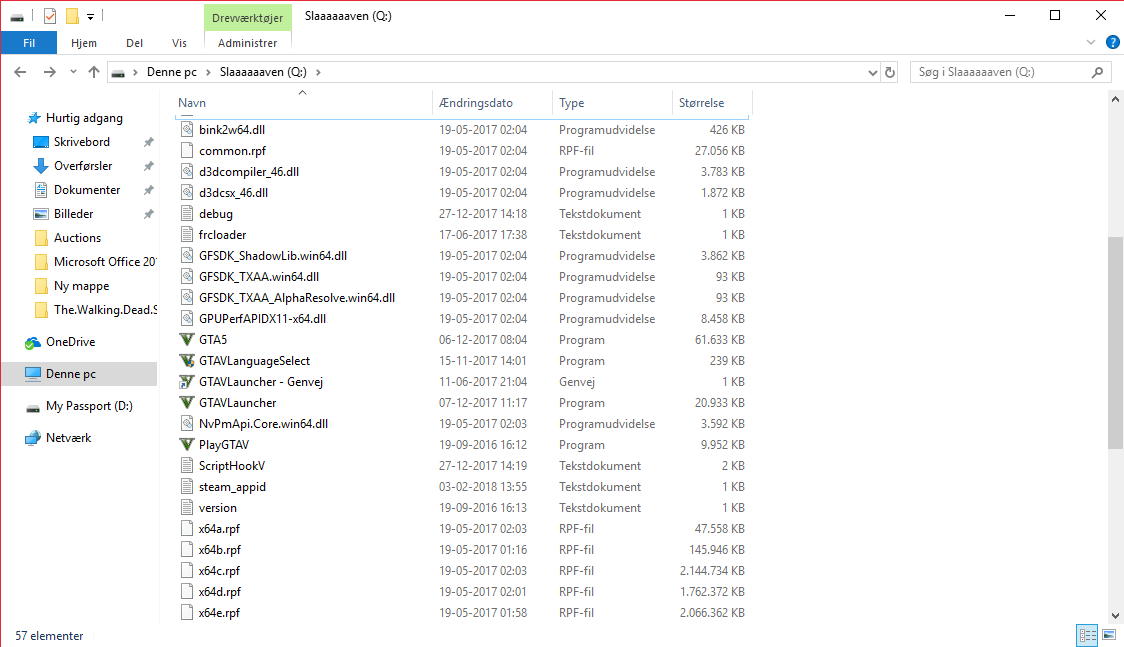Unpin Skrivebord from quick access

tap(148, 142)
